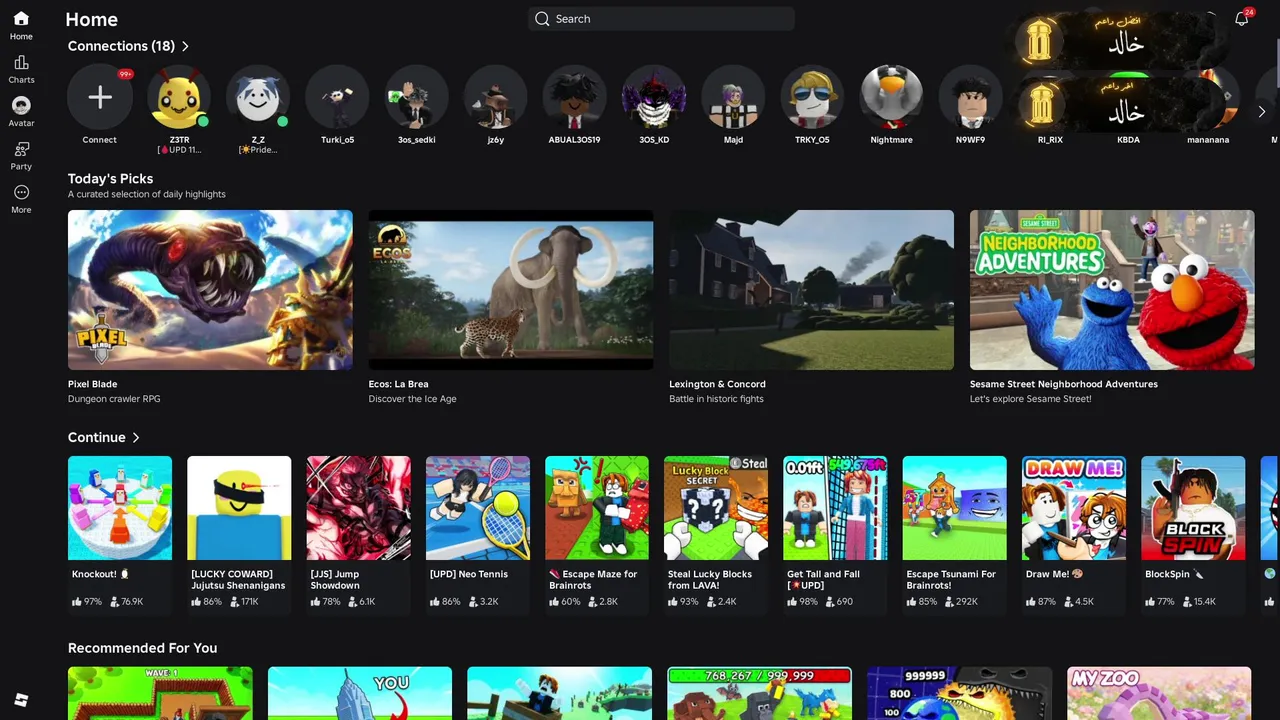The height and width of the screenshot is (720, 1280).
Task: Open 3os_sedki's avatar profile
Action: click(416, 97)
